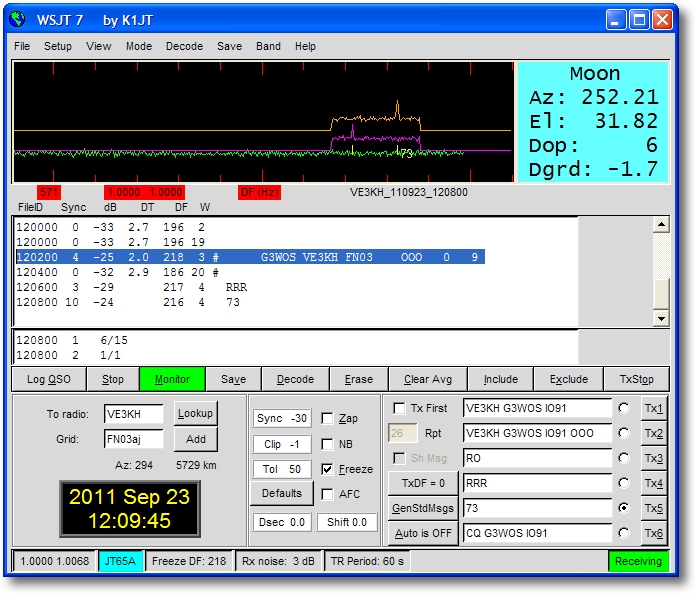696x594 pixels.
Task: Click the JT65A mode indicator in status bar
Action: (x=120, y=561)
